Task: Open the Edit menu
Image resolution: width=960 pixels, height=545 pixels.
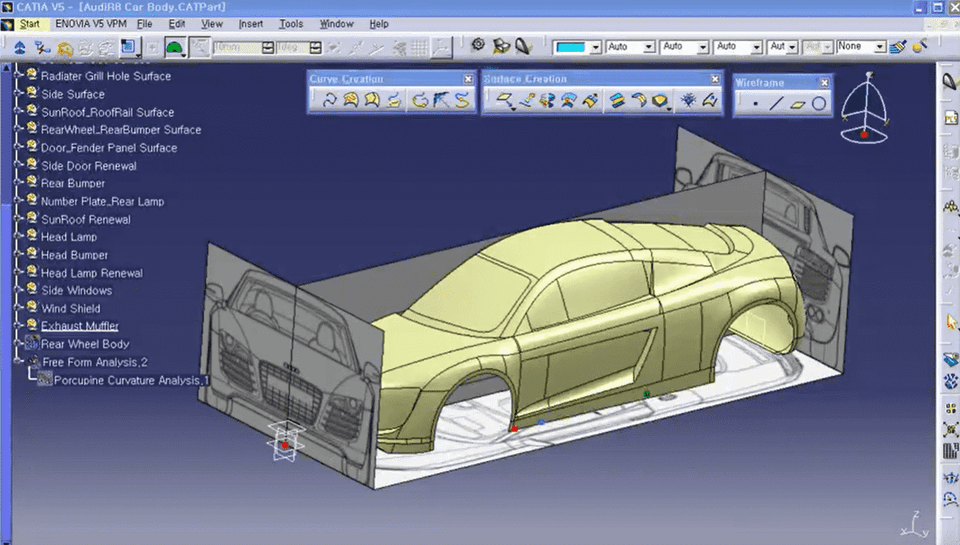Action: 177,24
